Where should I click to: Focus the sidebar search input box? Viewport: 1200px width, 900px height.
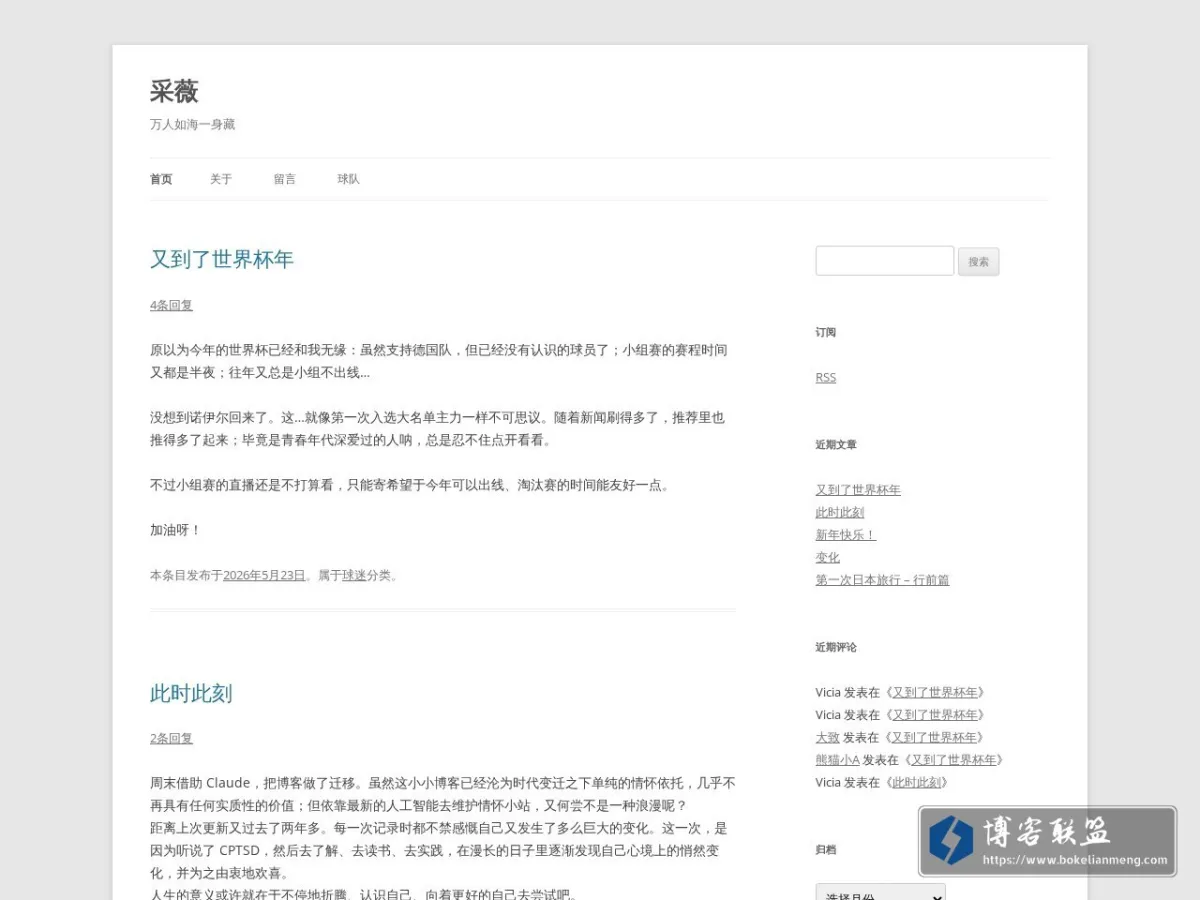click(885, 261)
